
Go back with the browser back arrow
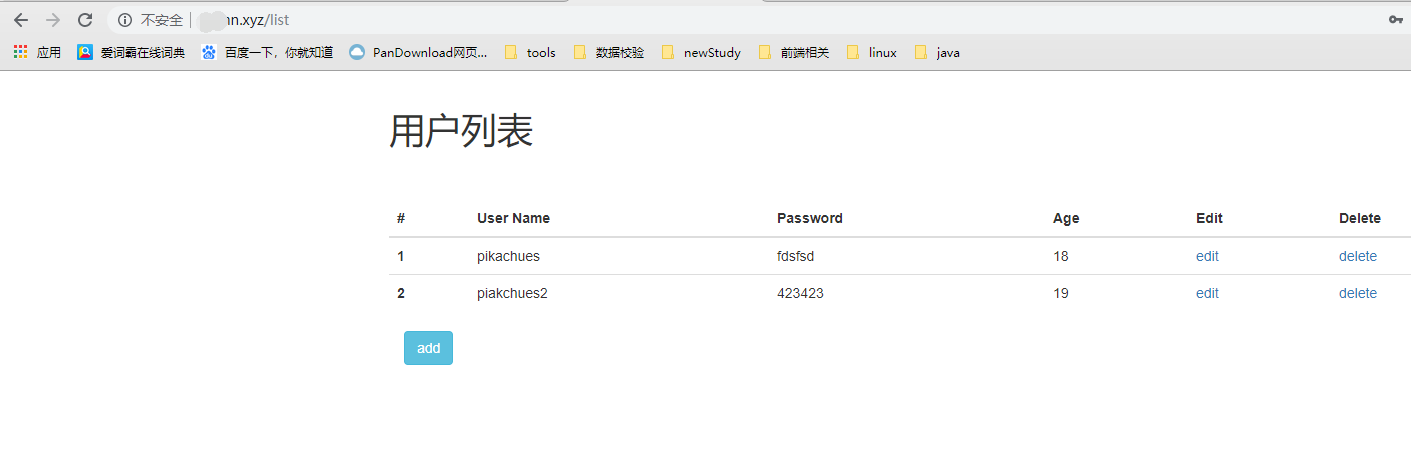pos(21,20)
